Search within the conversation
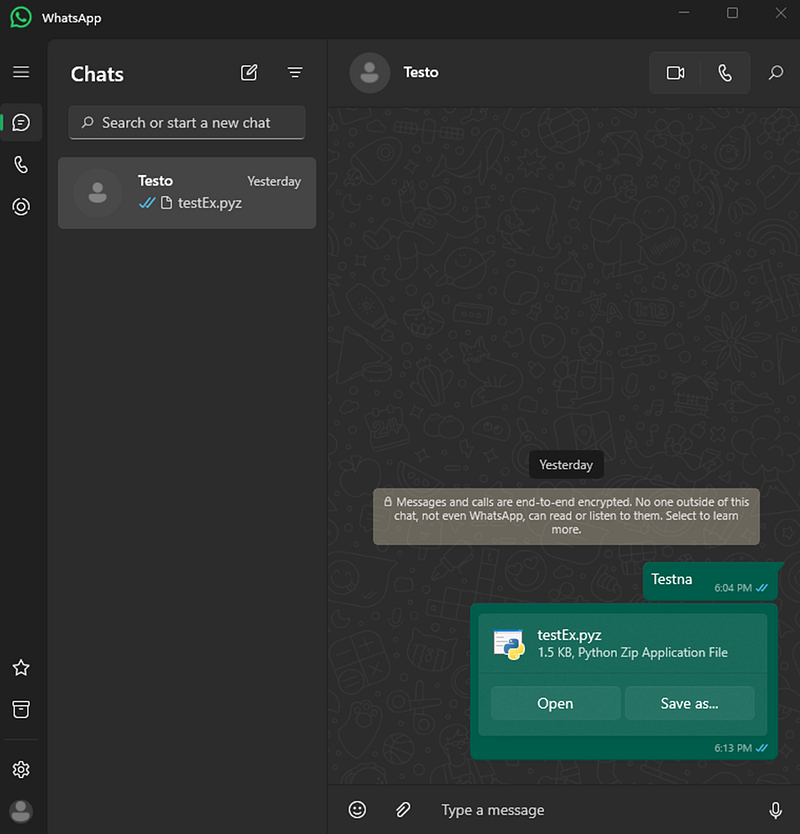Screen dimensions: 800x834 (x=776, y=73)
